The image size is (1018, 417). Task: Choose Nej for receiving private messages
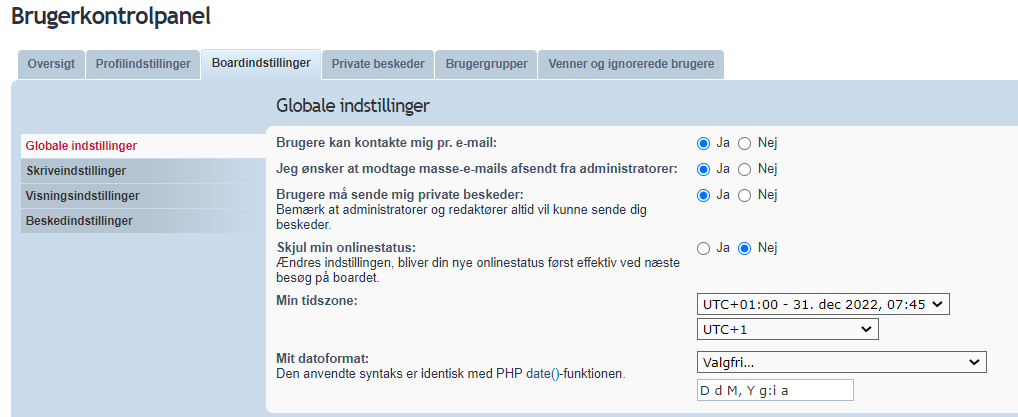tap(745, 195)
